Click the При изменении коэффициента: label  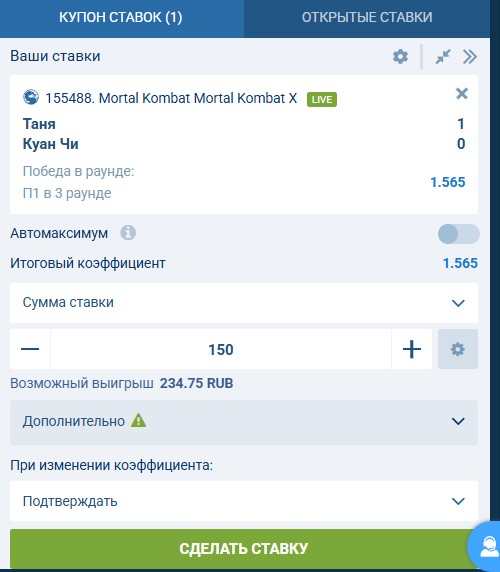click(x=111, y=465)
